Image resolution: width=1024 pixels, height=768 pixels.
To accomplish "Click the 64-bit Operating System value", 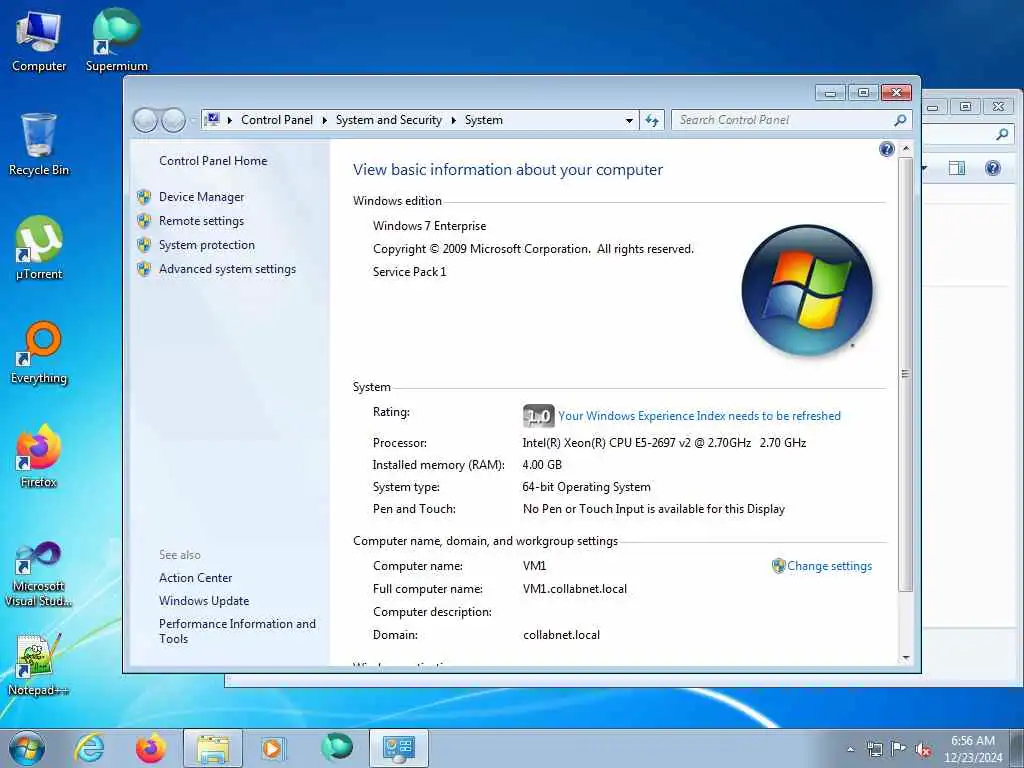I will point(586,487).
